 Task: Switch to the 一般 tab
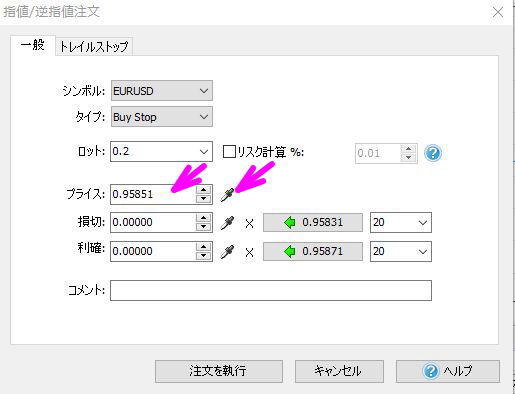tap(33, 45)
